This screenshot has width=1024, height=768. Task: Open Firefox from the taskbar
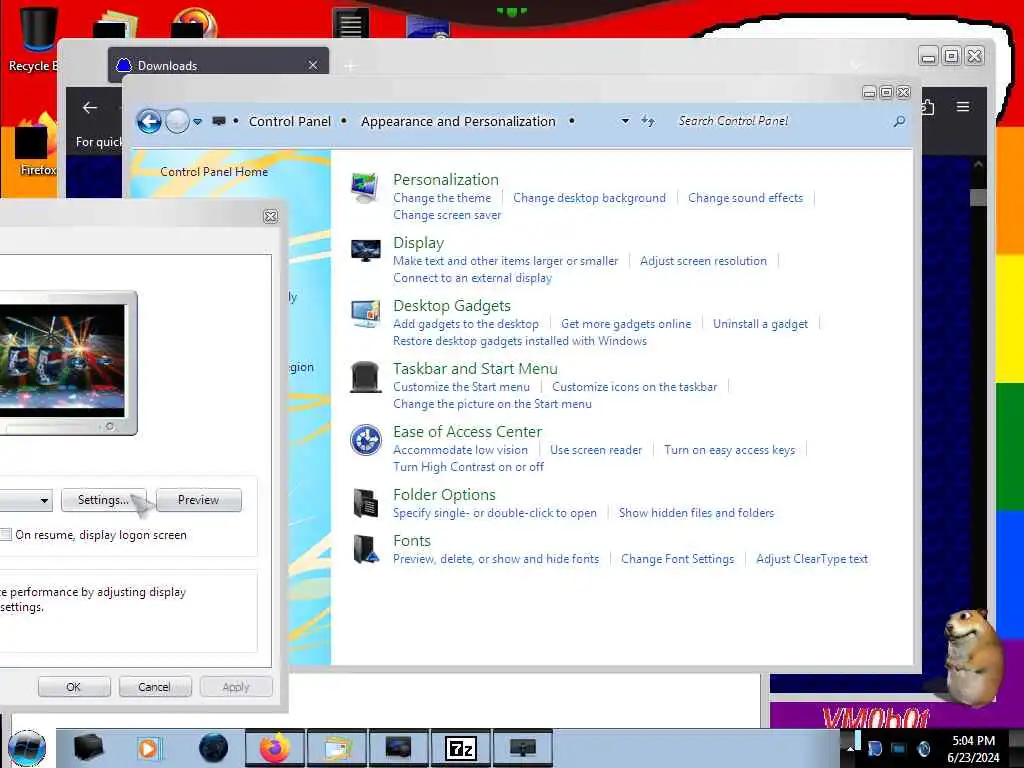click(x=274, y=748)
